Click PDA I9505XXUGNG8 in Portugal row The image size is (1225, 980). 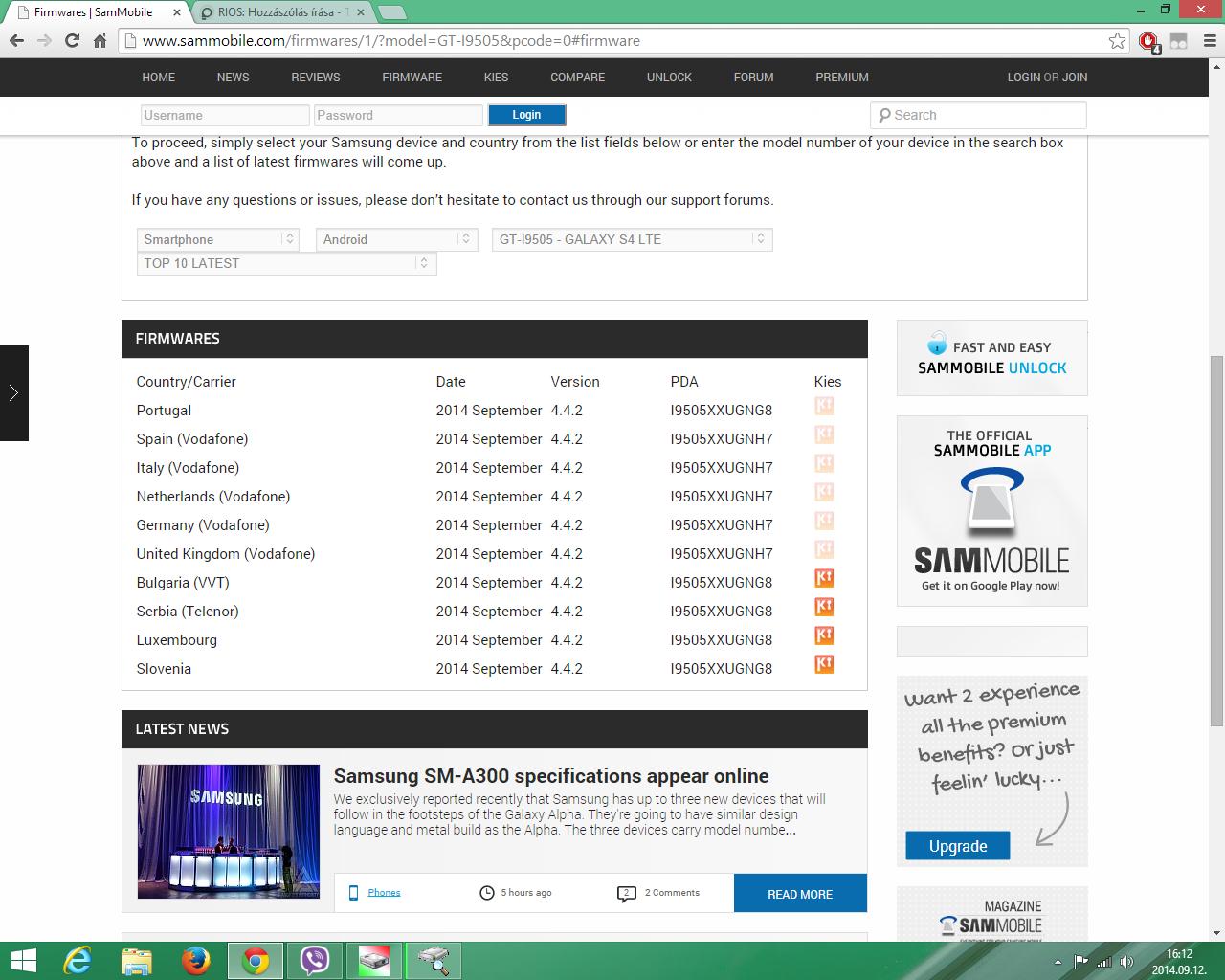coord(722,411)
